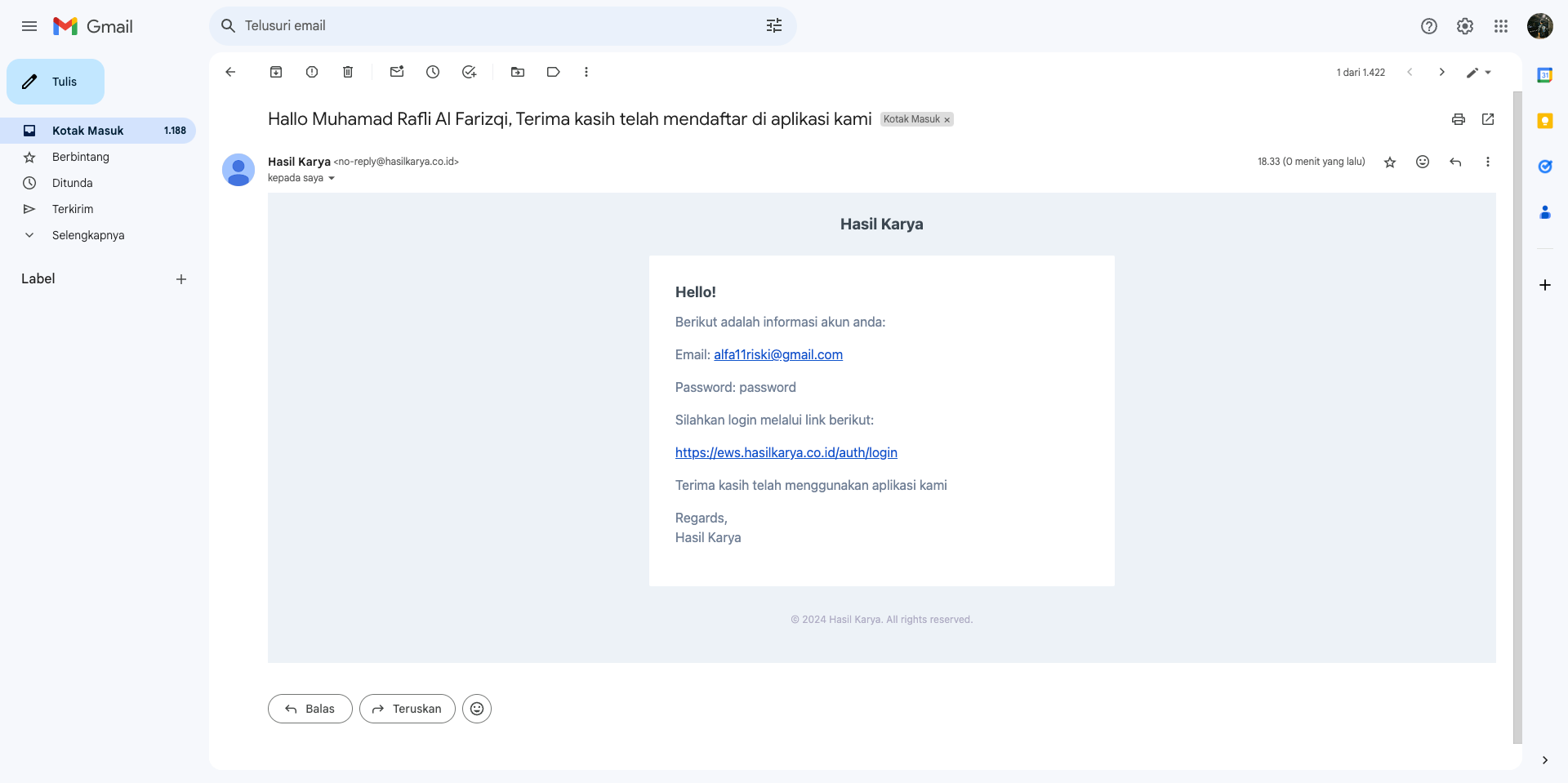Open the Berbintang folder
The image size is (1568, 783).
[80, 157]
